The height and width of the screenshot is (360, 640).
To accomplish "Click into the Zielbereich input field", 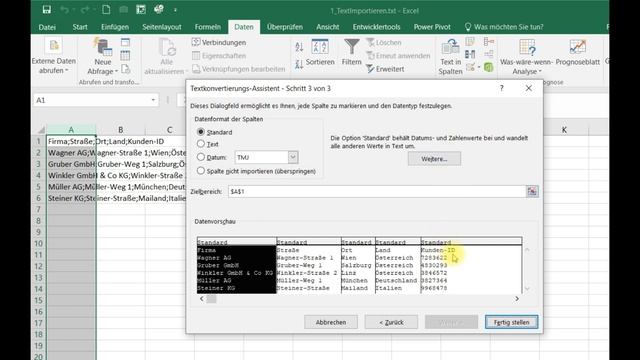I will tap(377, 191).
